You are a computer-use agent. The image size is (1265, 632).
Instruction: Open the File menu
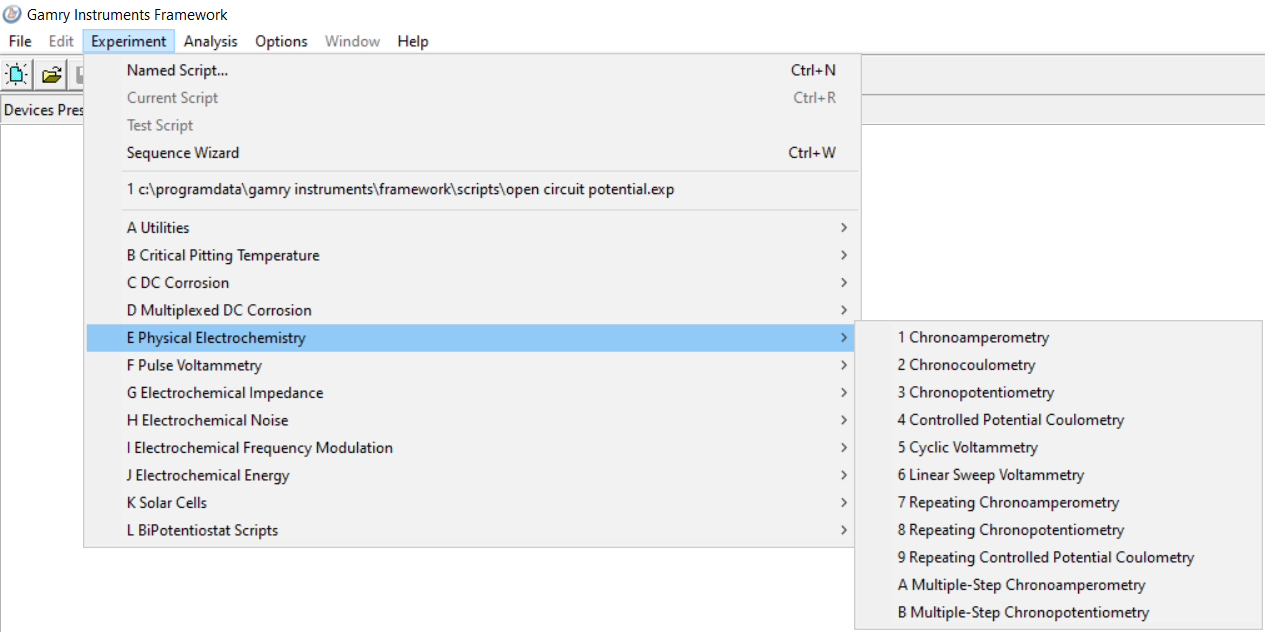(20, 41)
